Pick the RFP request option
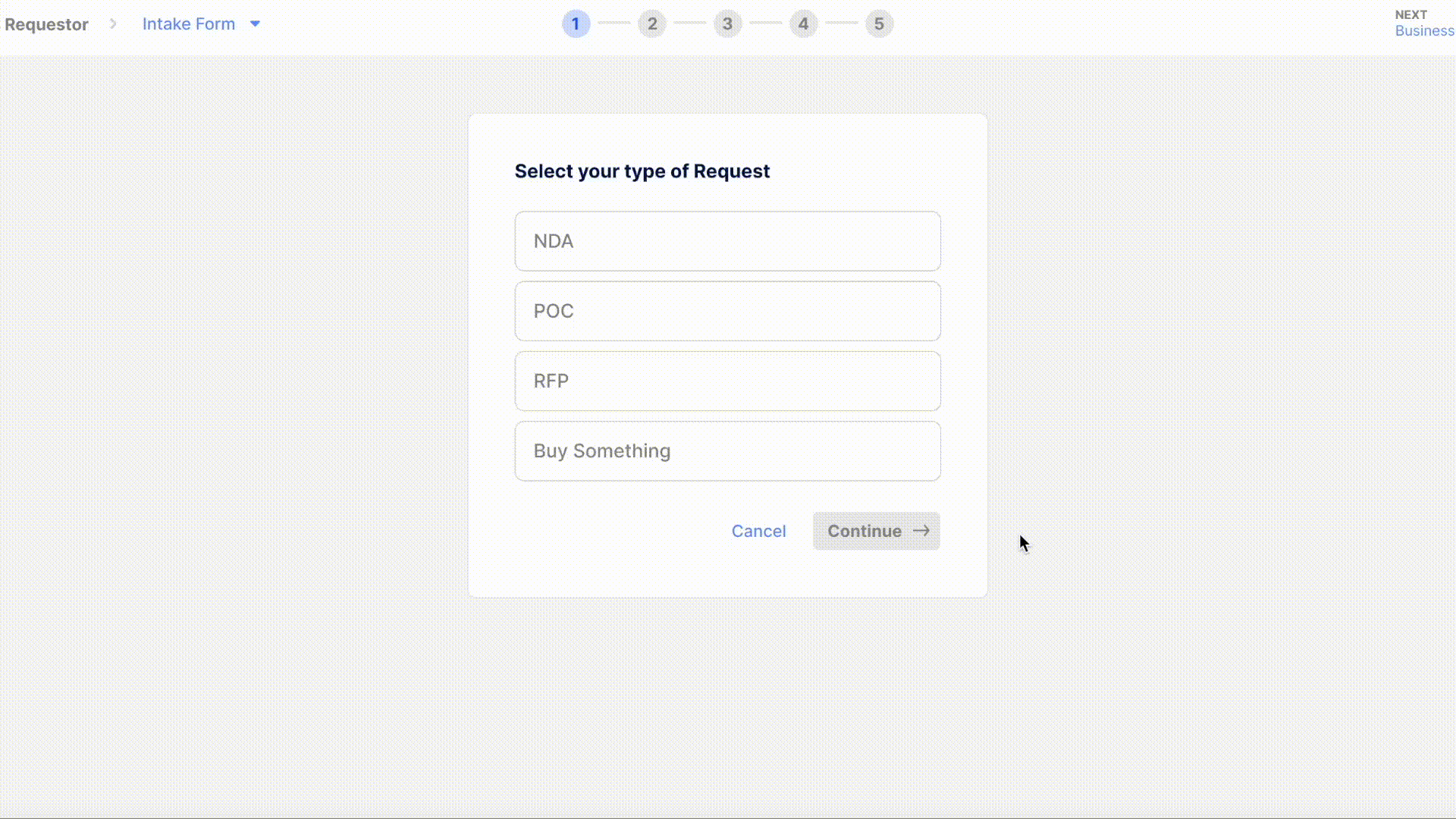Image resolution: width=1456 pixels, height=819 pixels. [727, 381]
